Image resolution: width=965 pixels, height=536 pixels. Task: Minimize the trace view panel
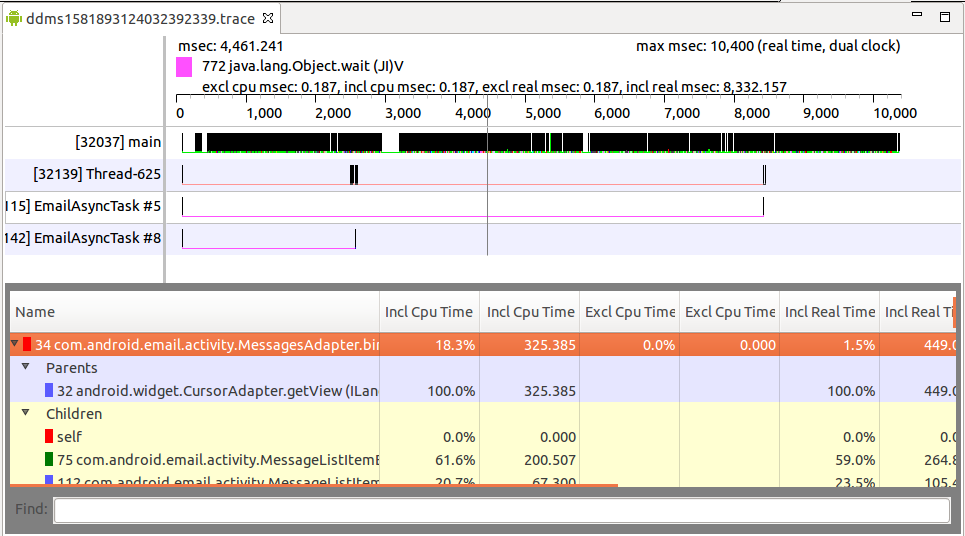point(917,14)
